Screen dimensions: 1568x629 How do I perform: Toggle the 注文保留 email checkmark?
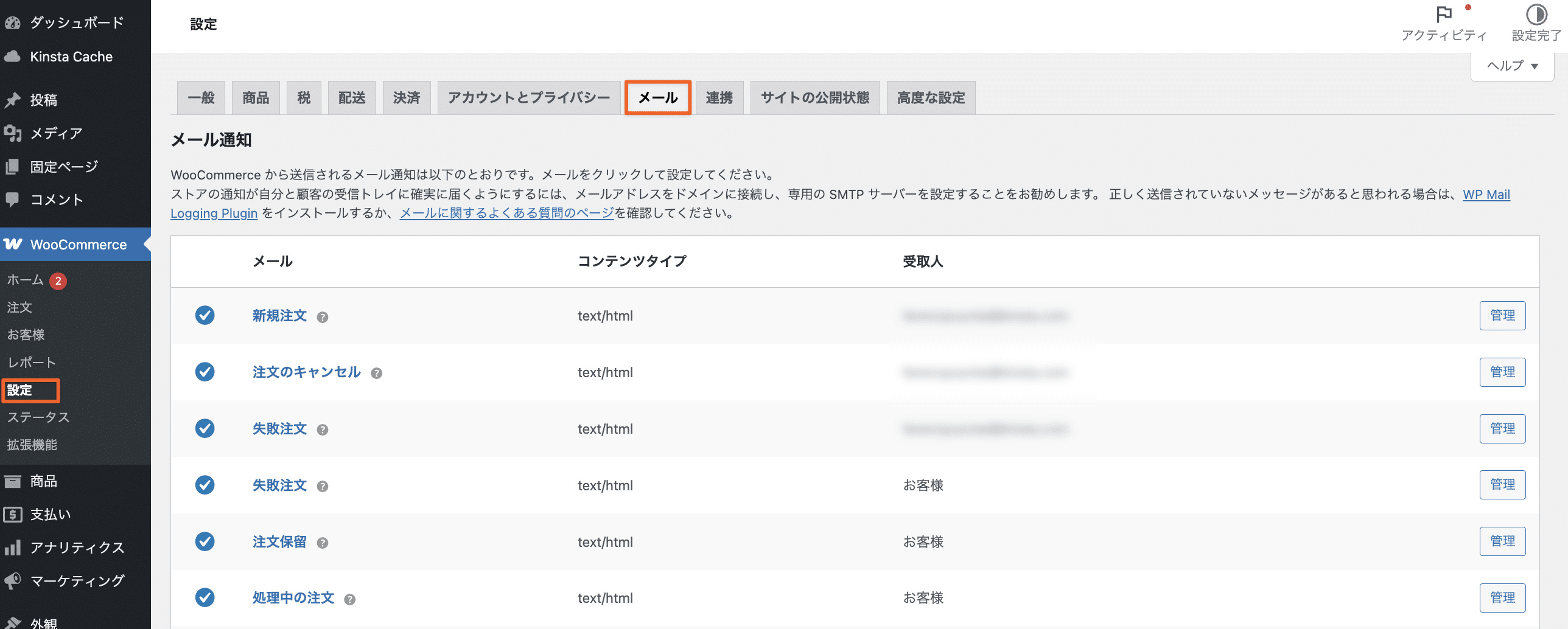point(205,541)
